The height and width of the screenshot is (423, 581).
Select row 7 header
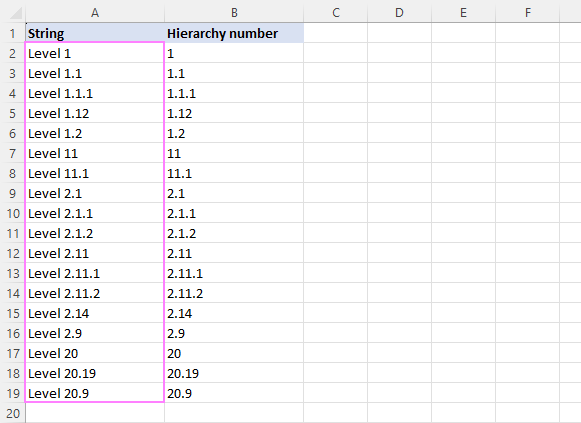13,153
